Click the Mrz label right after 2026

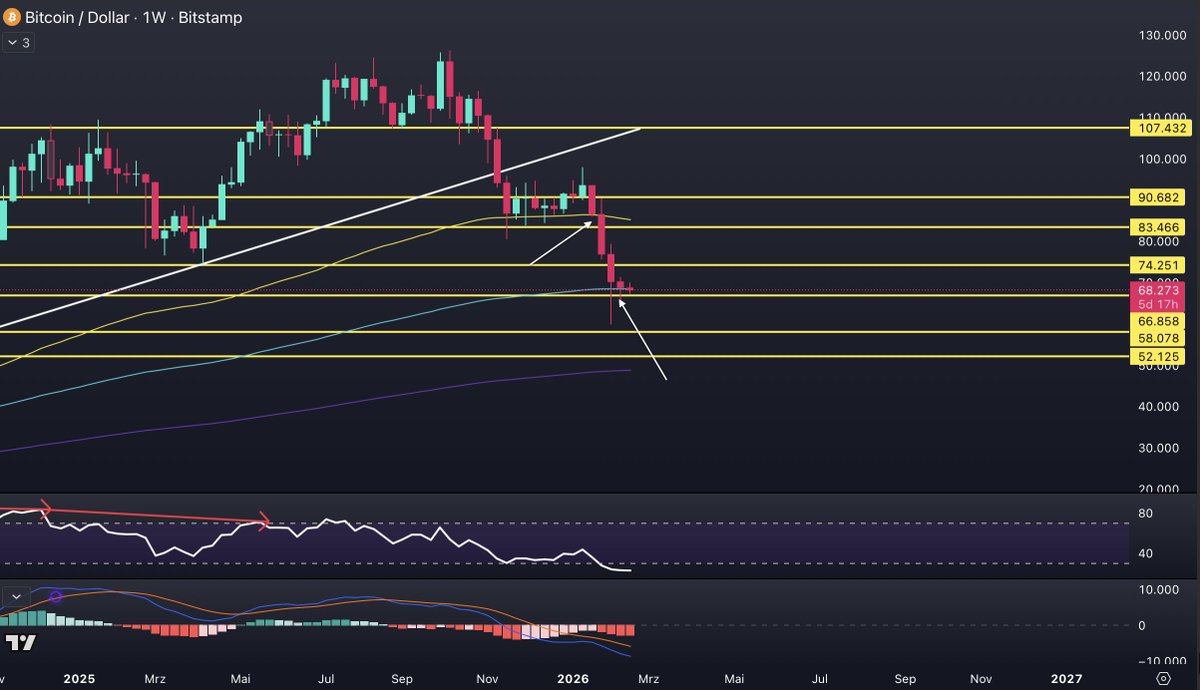pos(648,678)
